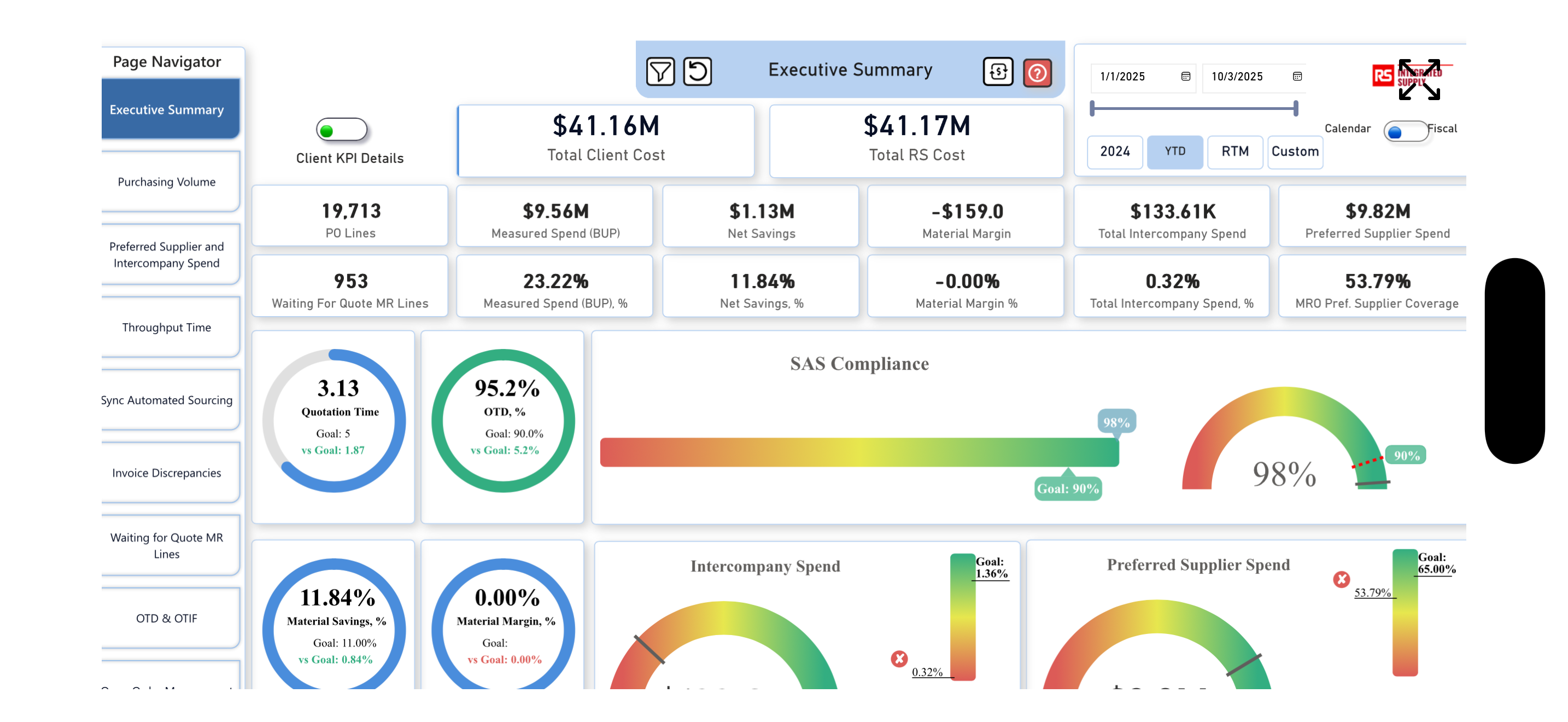This screenshot has height=722, width=1568.
Task: Click the 'Goal: 90%' label under the SAS bar
Action: 1068,488
